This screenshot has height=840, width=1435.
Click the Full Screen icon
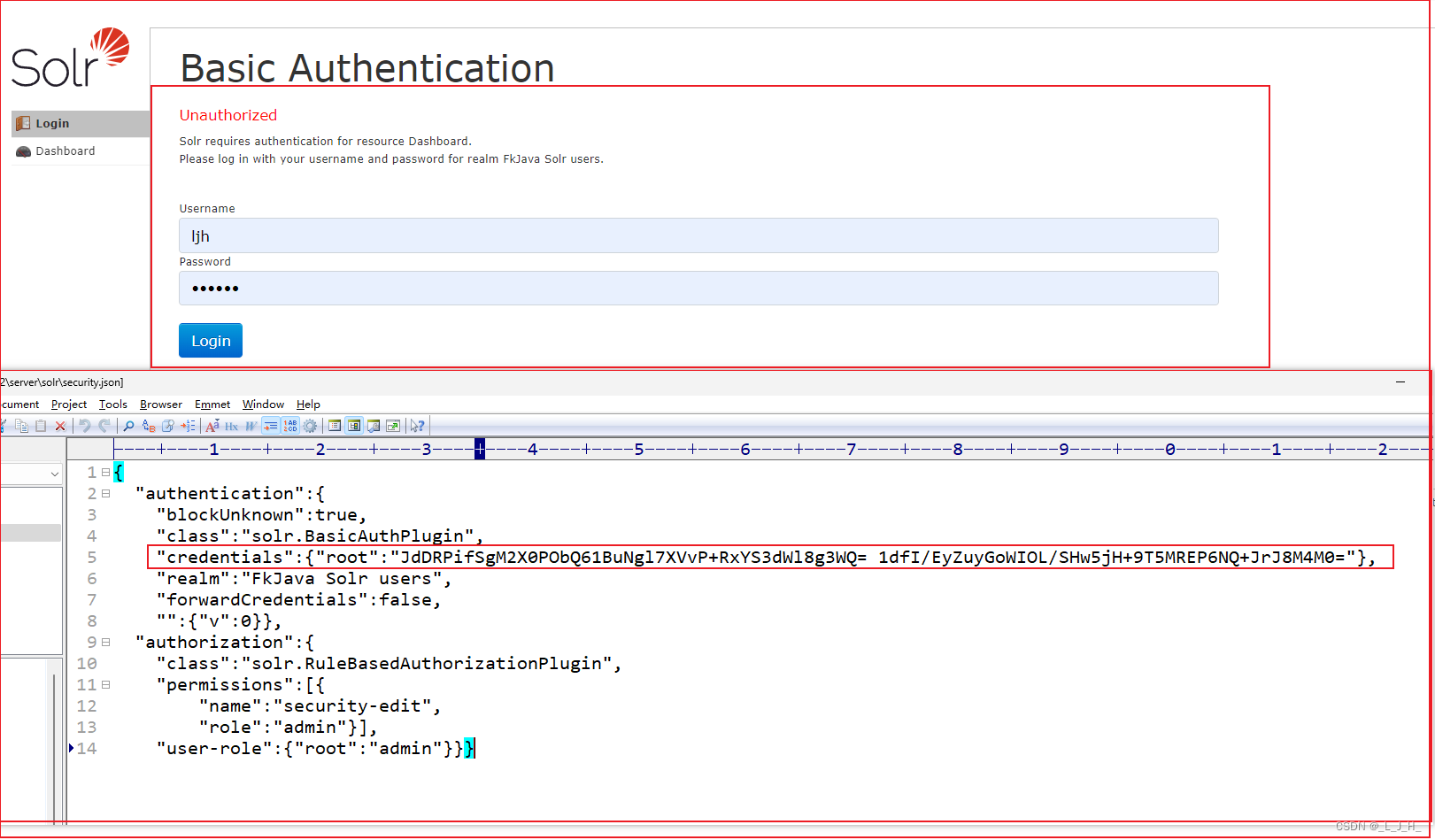(393, 426)
